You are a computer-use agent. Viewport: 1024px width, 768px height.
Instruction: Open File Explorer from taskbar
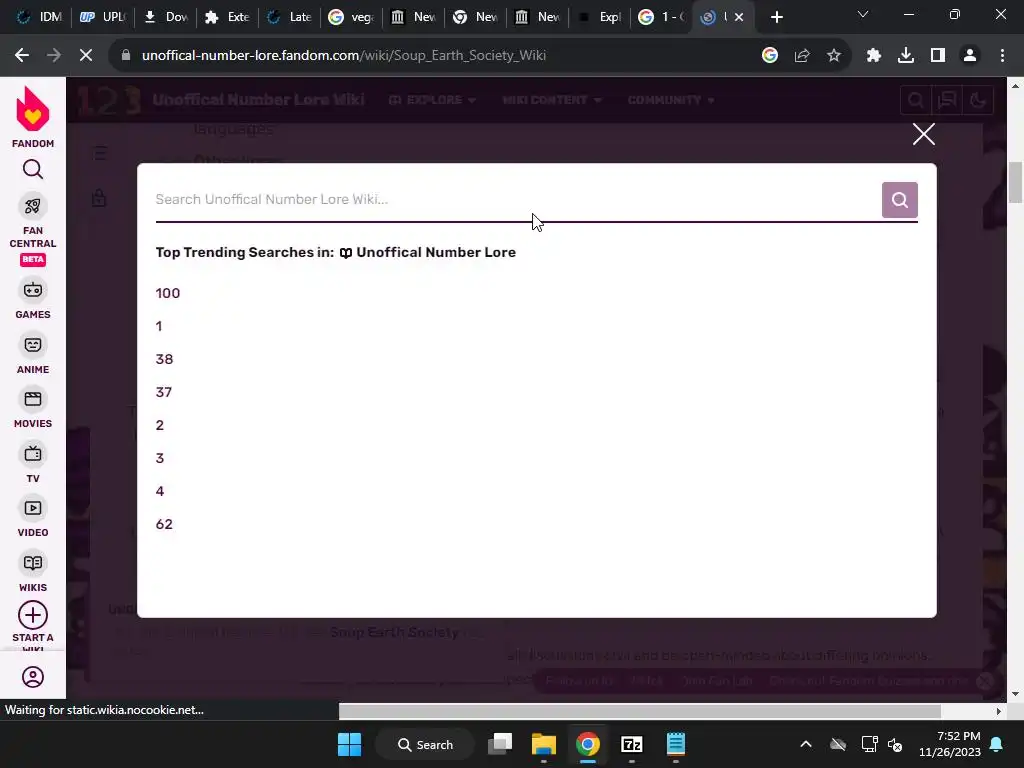543,744
